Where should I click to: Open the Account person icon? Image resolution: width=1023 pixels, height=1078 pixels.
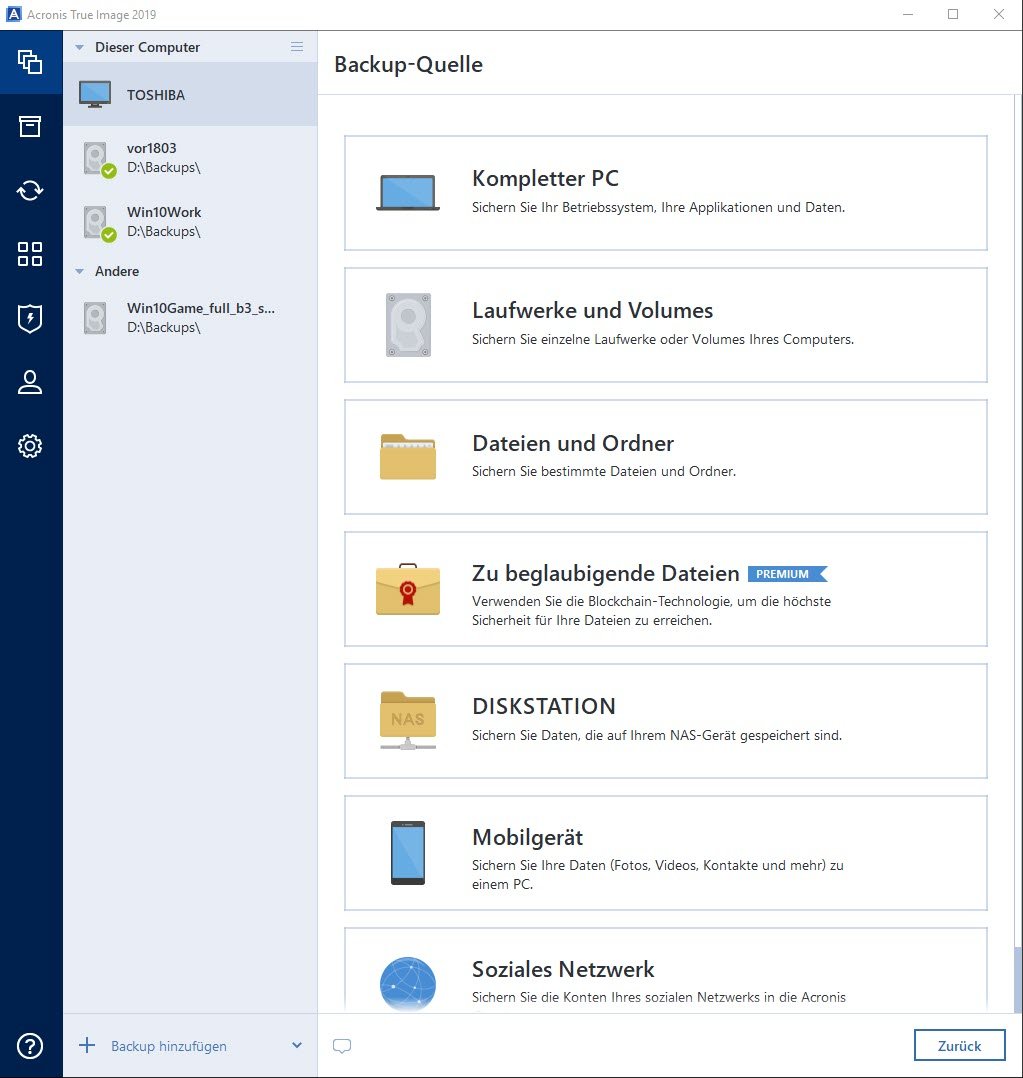[30, 382]
